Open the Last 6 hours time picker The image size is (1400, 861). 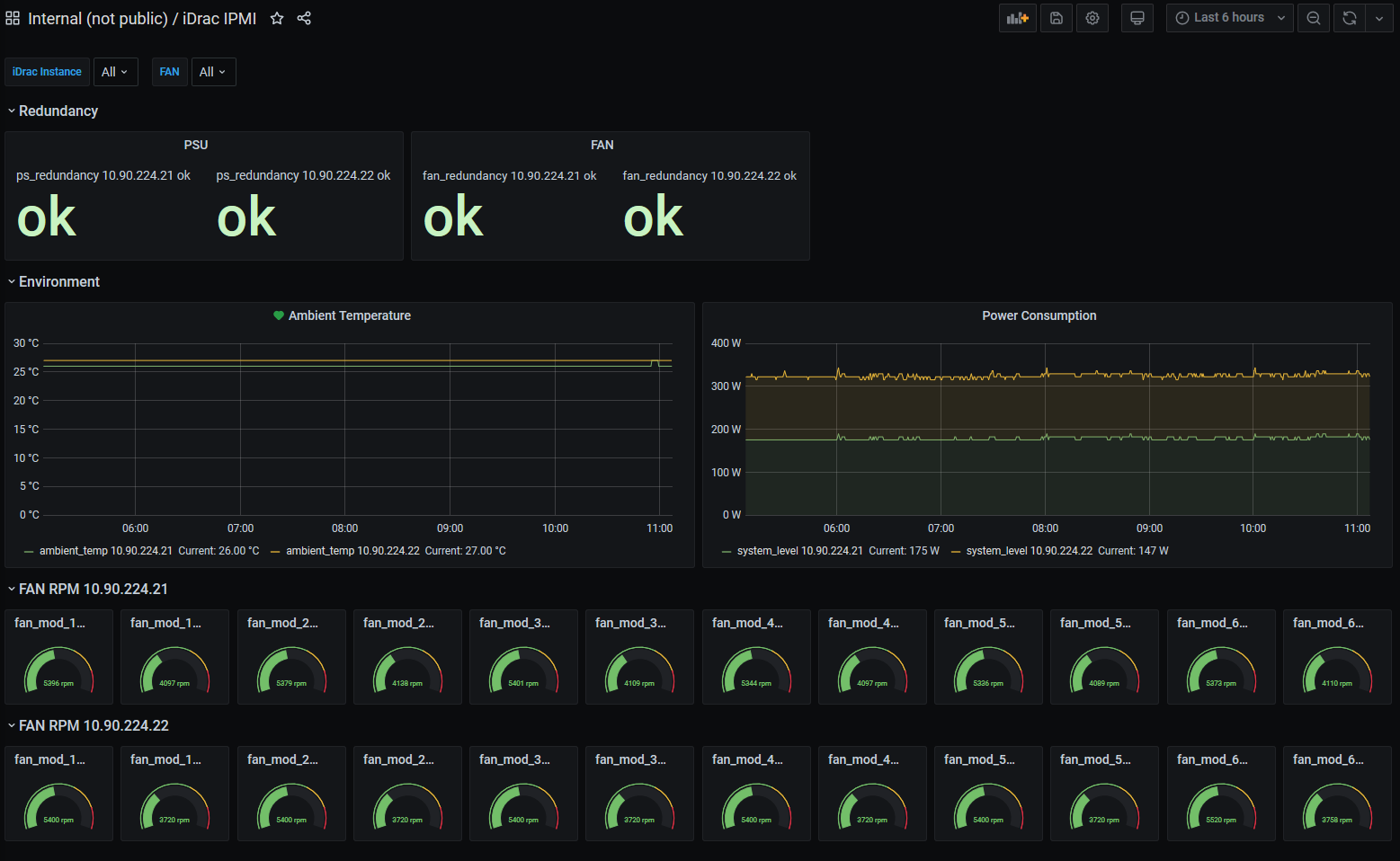tap(1229, 18)
